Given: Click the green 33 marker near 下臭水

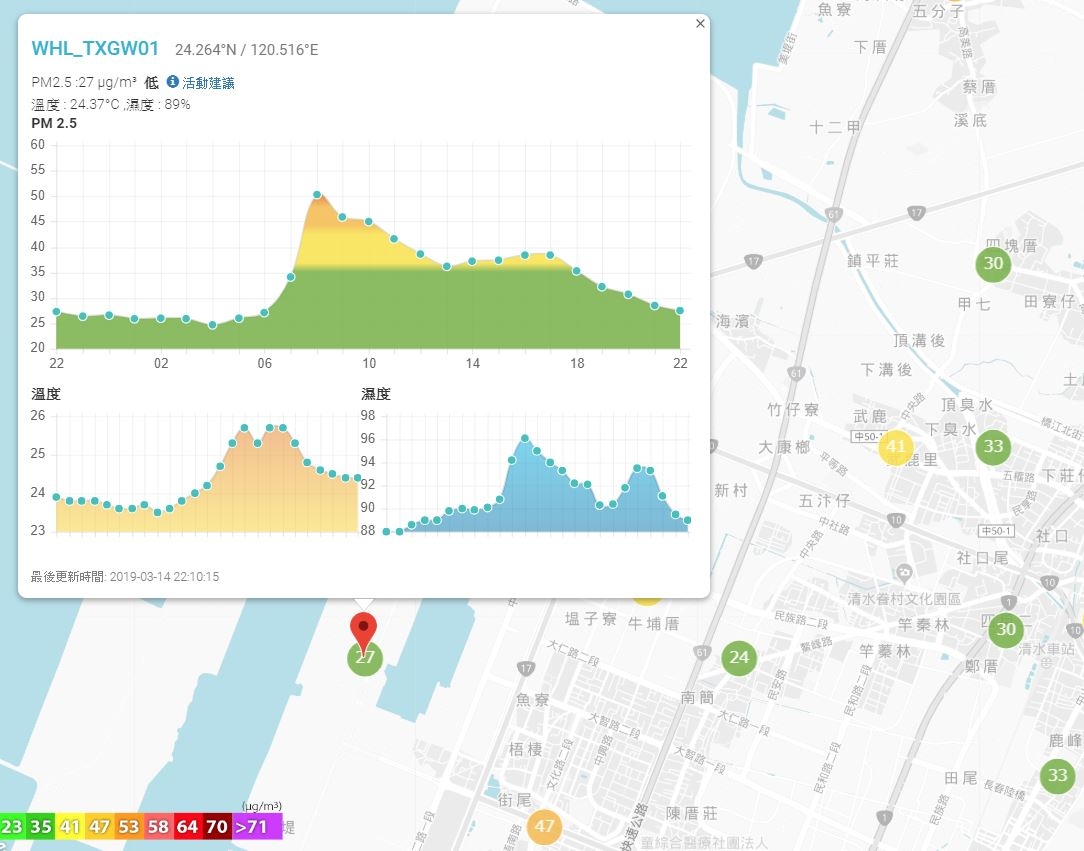Looking at the screenshot, I should coord(993,446).
